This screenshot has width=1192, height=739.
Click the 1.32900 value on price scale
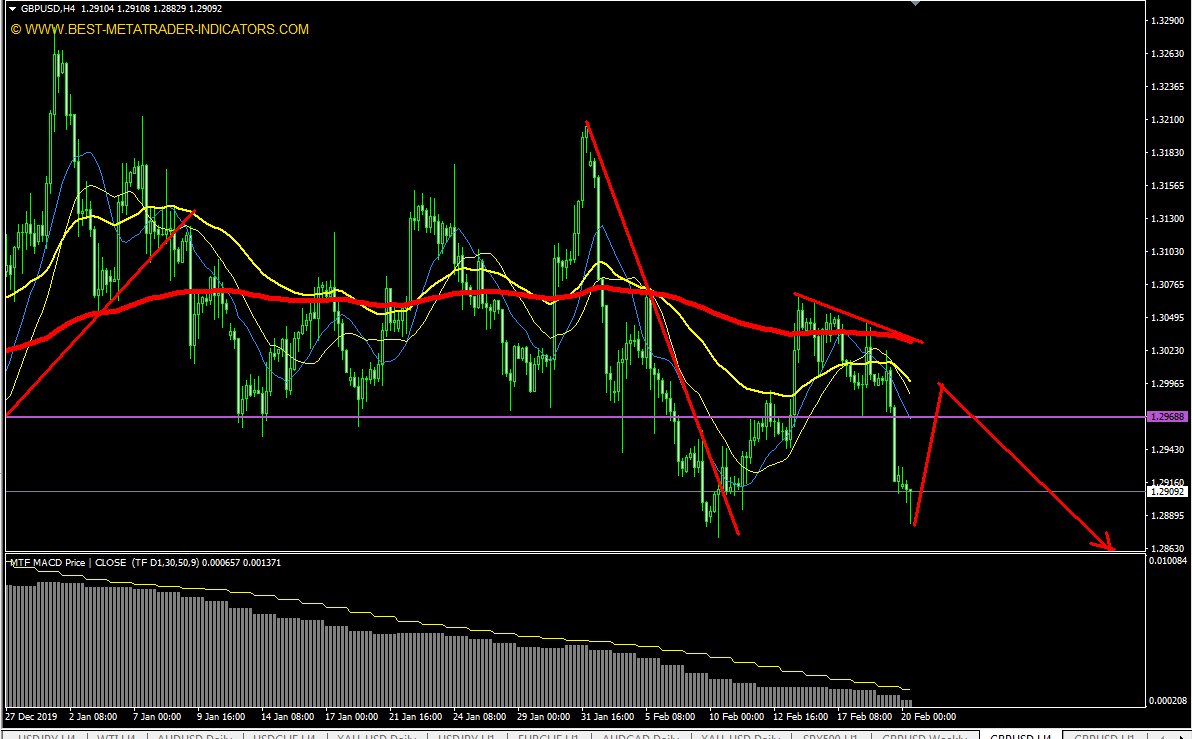[x=1166, y=21]
